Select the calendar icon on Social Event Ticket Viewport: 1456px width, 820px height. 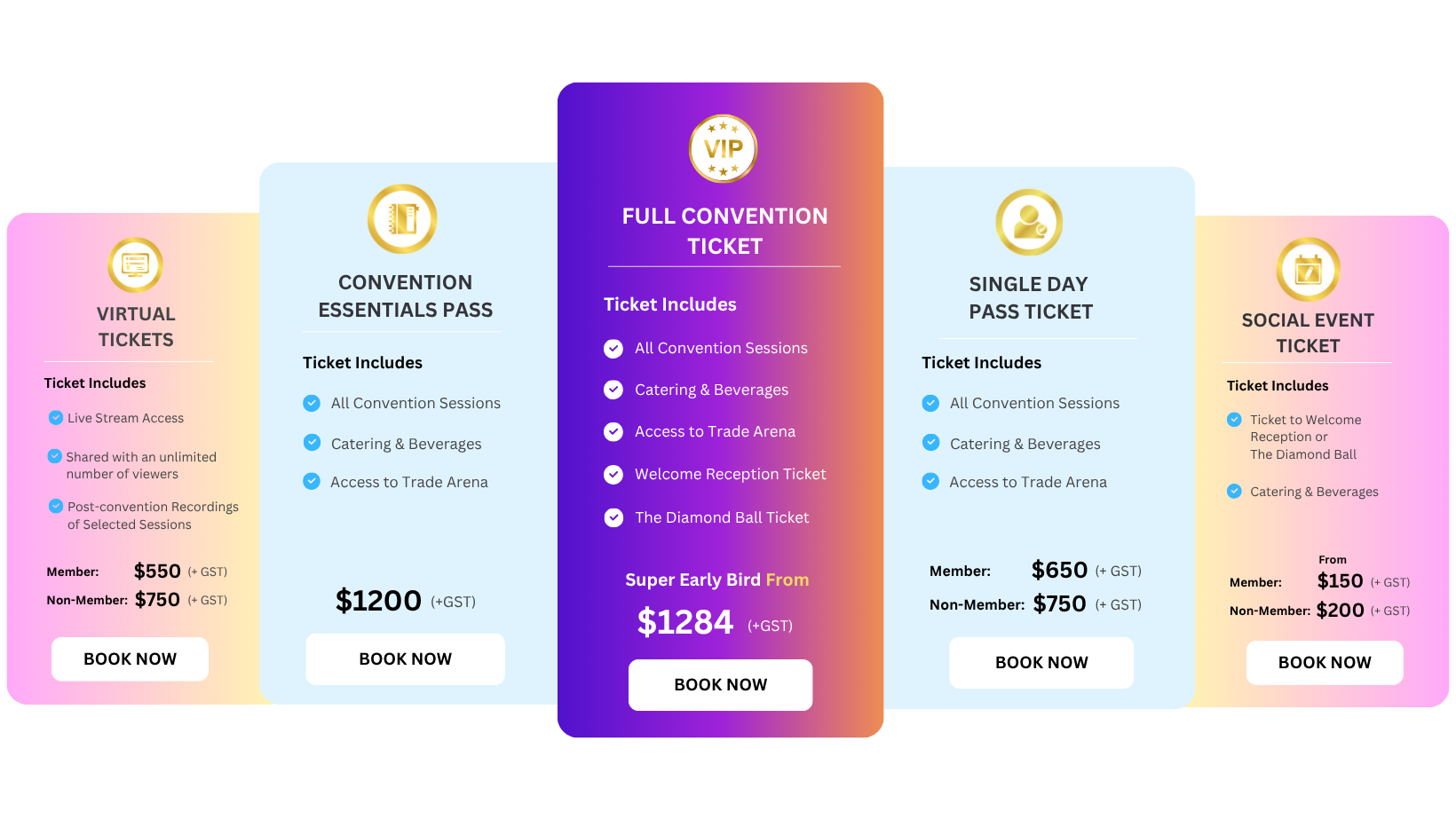1307,271
